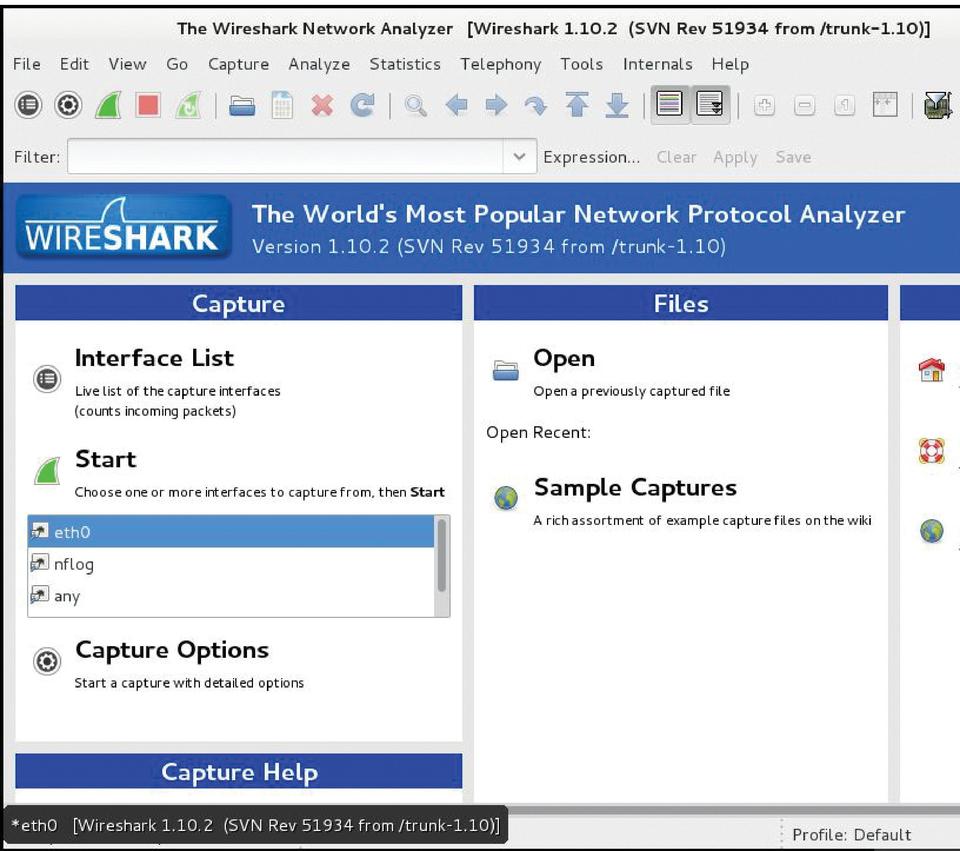Open the Telephony menu
960x851 pixels.
(500, 64)
